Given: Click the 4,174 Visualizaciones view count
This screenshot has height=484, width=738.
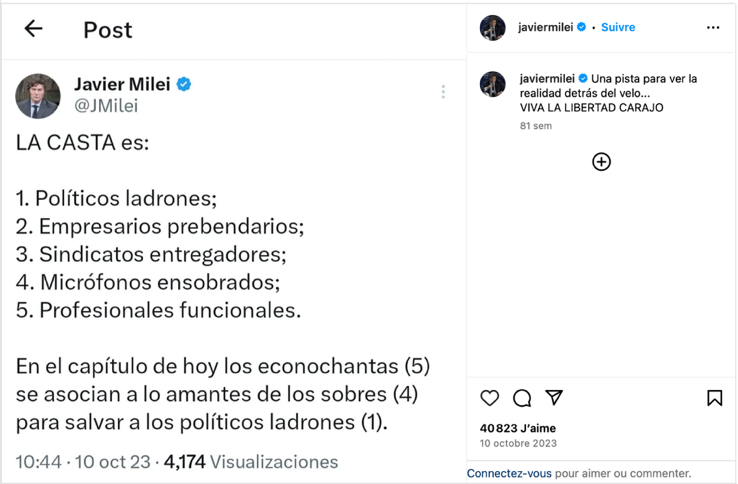Looking at the screenshot, I should coord(251,462).
